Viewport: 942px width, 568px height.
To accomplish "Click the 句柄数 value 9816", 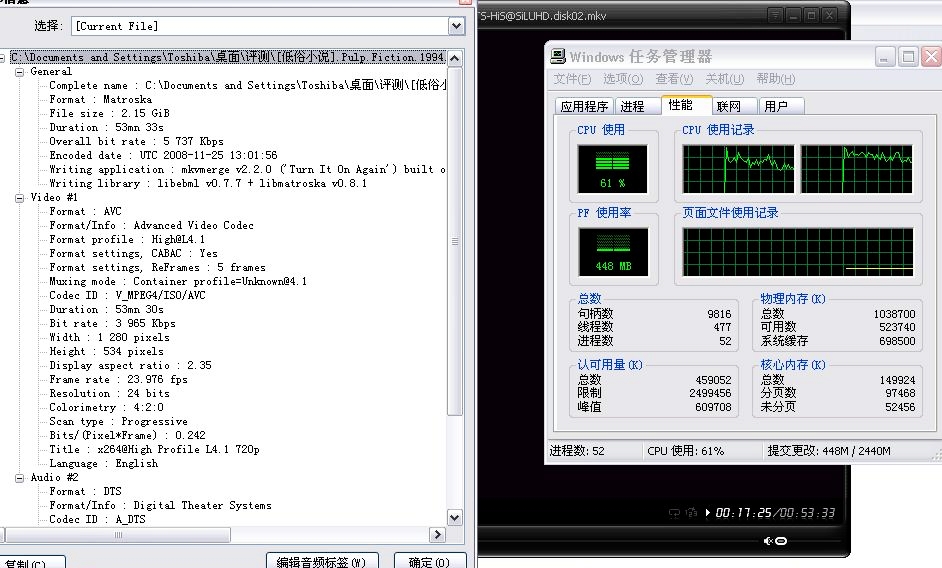I will 719,314.
